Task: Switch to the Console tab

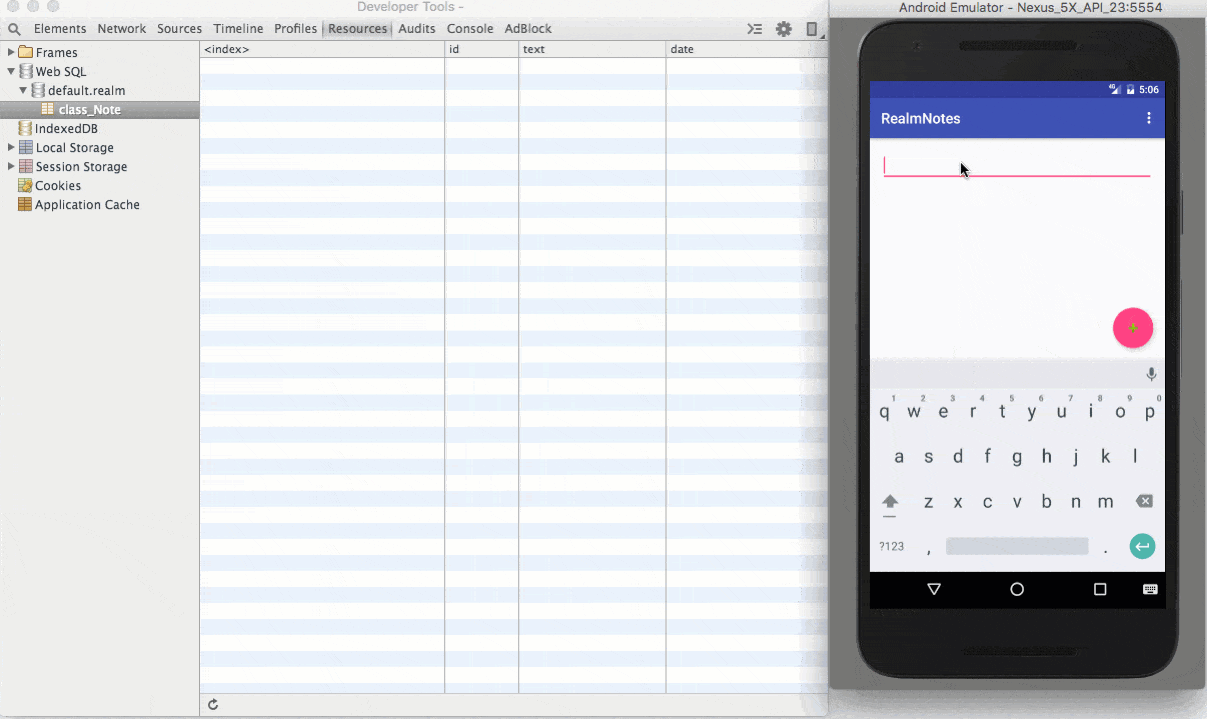Action: tap(470, 29)
